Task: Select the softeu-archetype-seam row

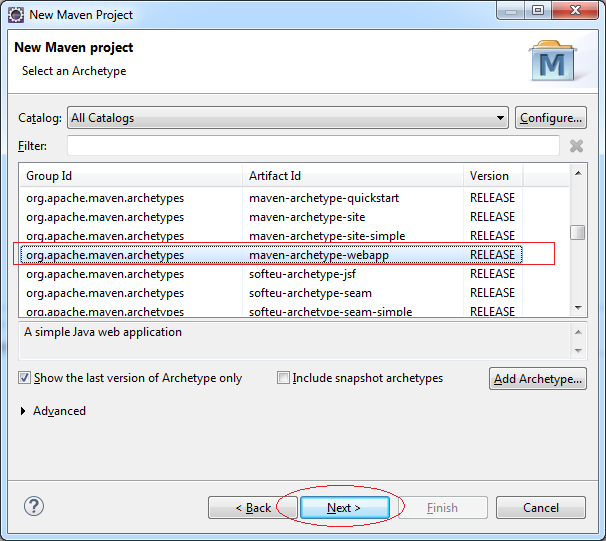Action: point(271,293)
